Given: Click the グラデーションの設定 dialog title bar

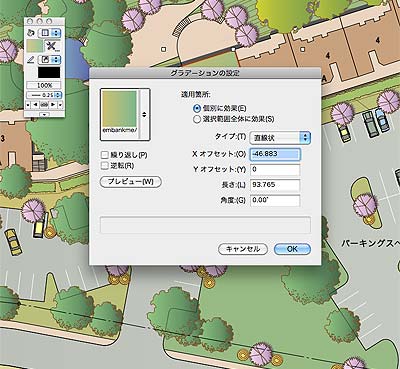Looking at the screenshot, I should pyautogui.click(x=205, y=73).
